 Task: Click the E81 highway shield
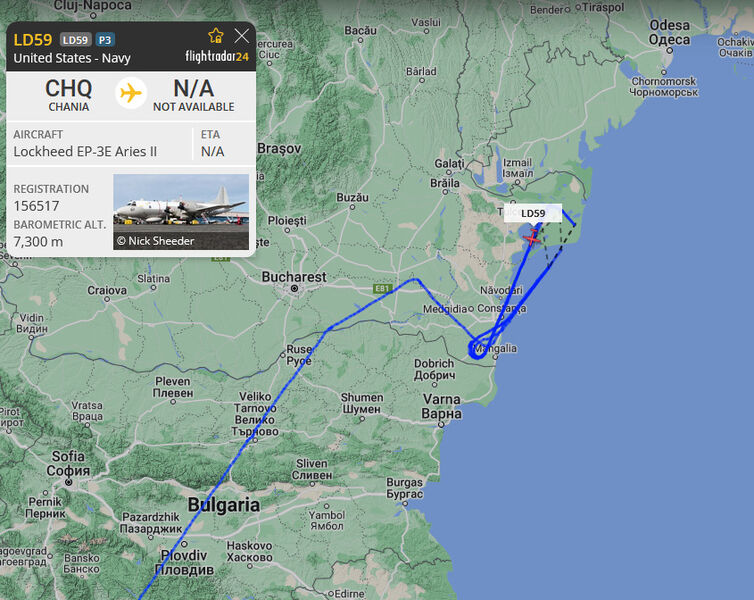tap(382, 288)
